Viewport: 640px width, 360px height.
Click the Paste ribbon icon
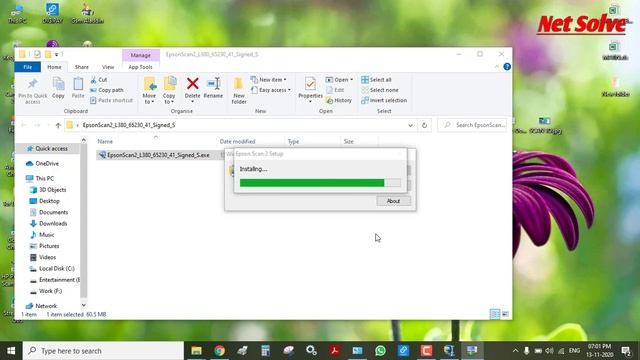pos(78,87)
